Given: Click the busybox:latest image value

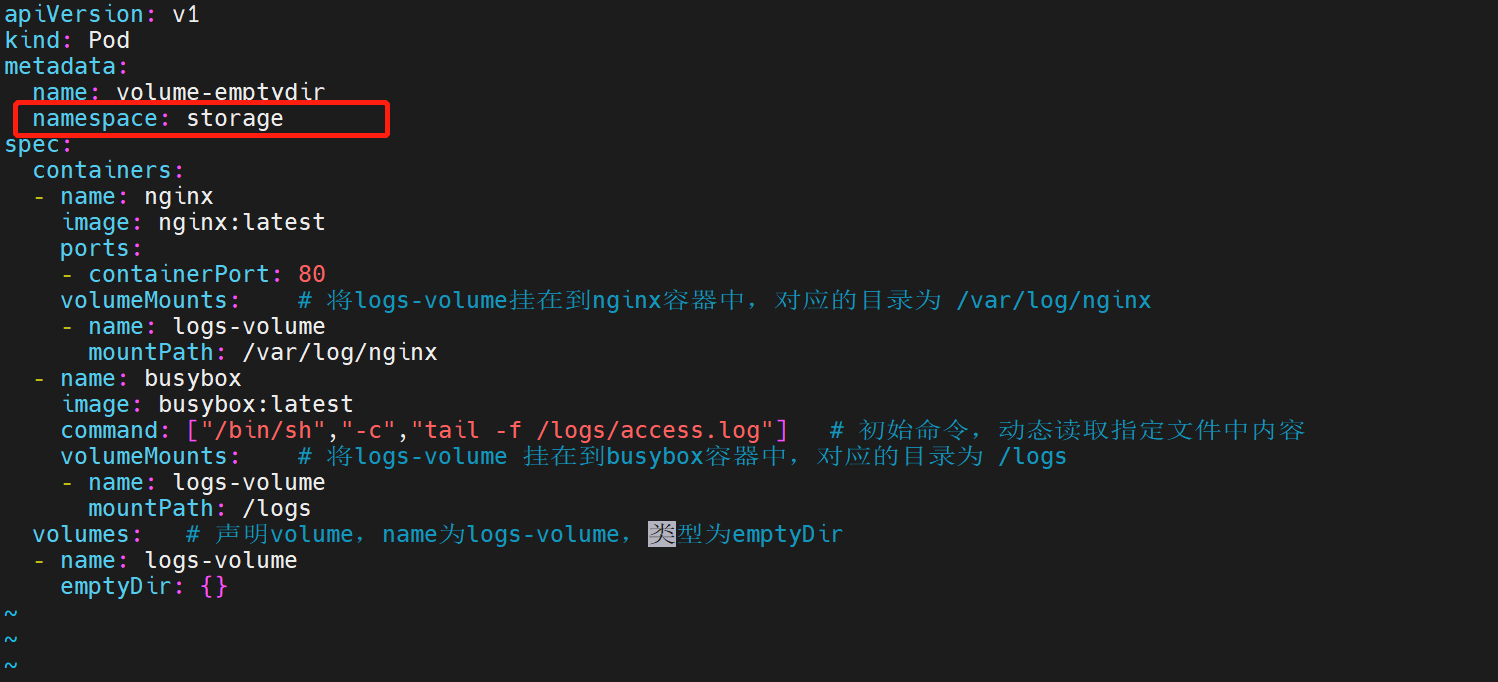Looking at the screenshot, I should (255, 404).
